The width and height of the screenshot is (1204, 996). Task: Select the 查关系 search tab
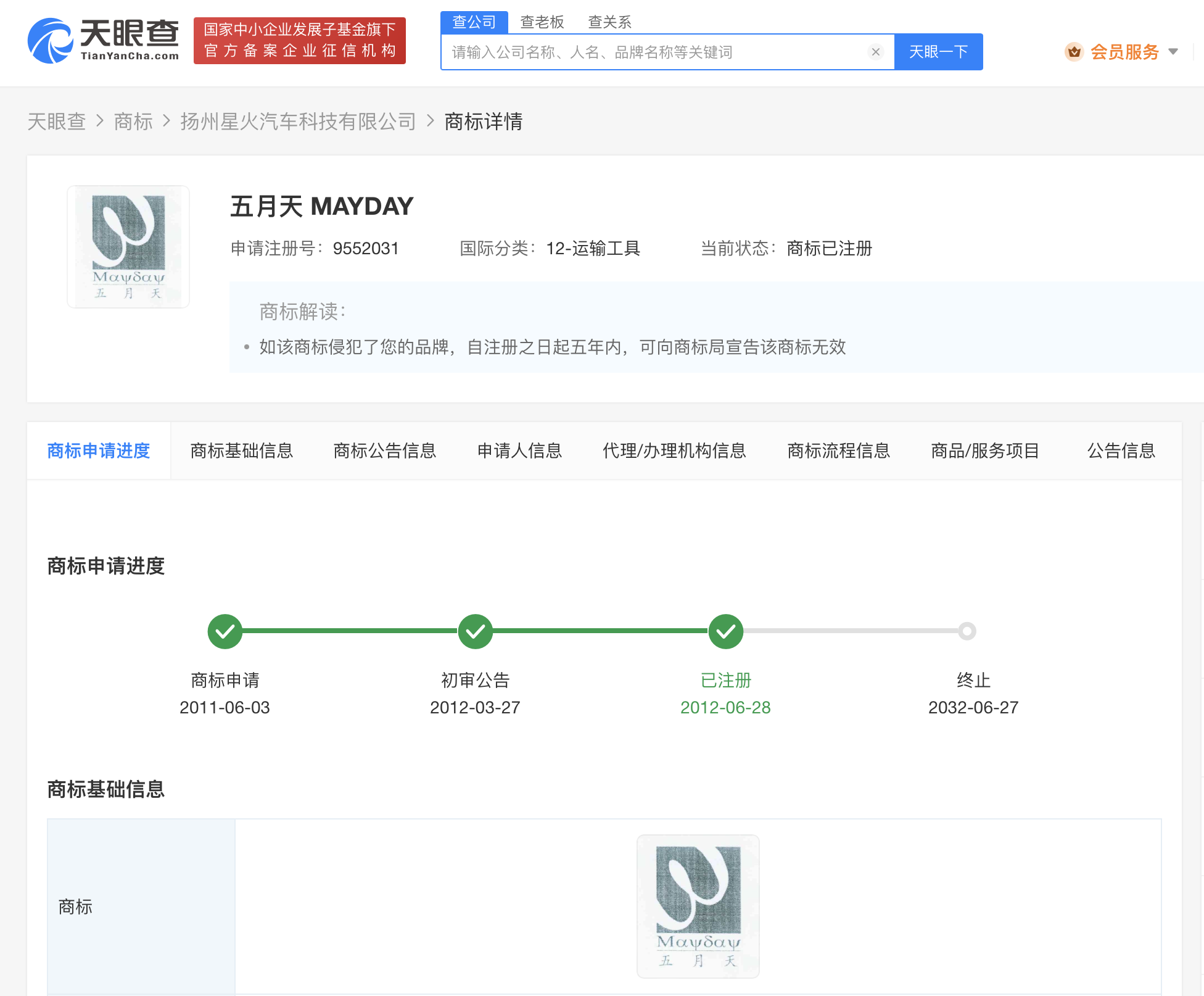click(609, 22)
